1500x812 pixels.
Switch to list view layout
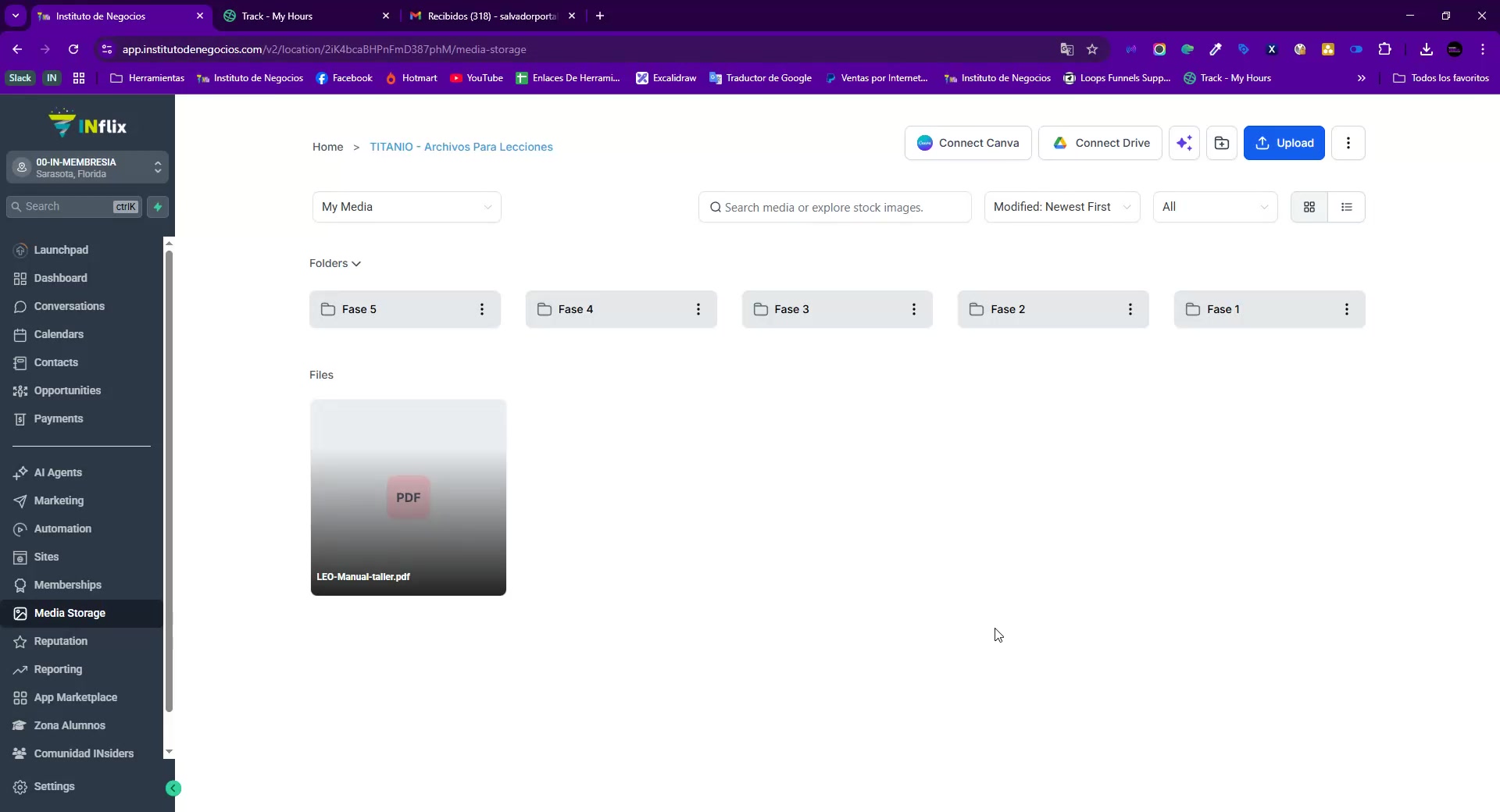pos(1346,207)
